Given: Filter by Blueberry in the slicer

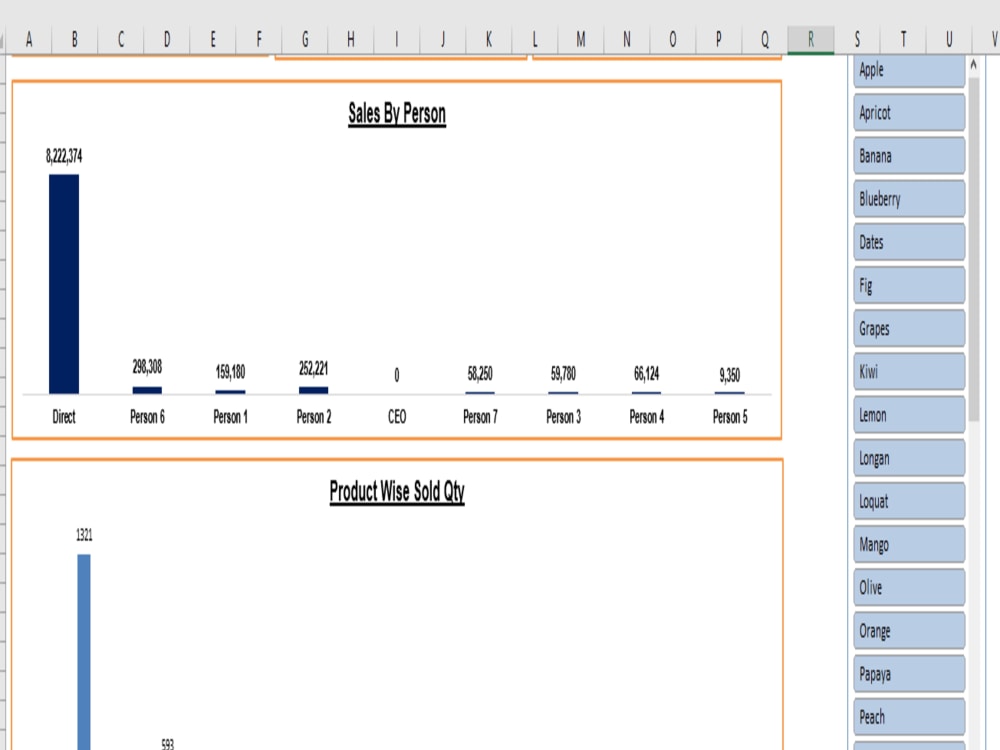Looking at the screenshot, I should tap(909, 199).
